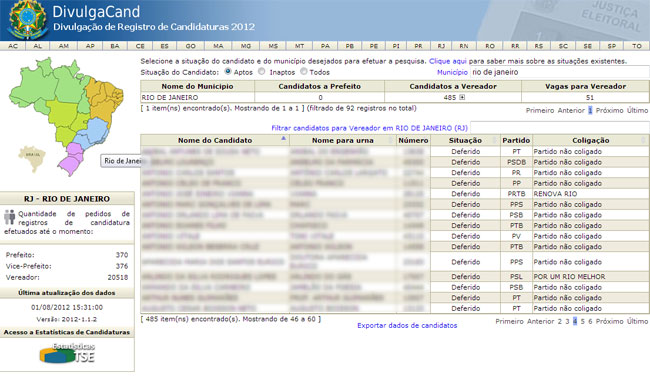The image size is (650, 383).
Task: Sort by Nome do Candidato arrow
Action: click(x=284, y=138)
